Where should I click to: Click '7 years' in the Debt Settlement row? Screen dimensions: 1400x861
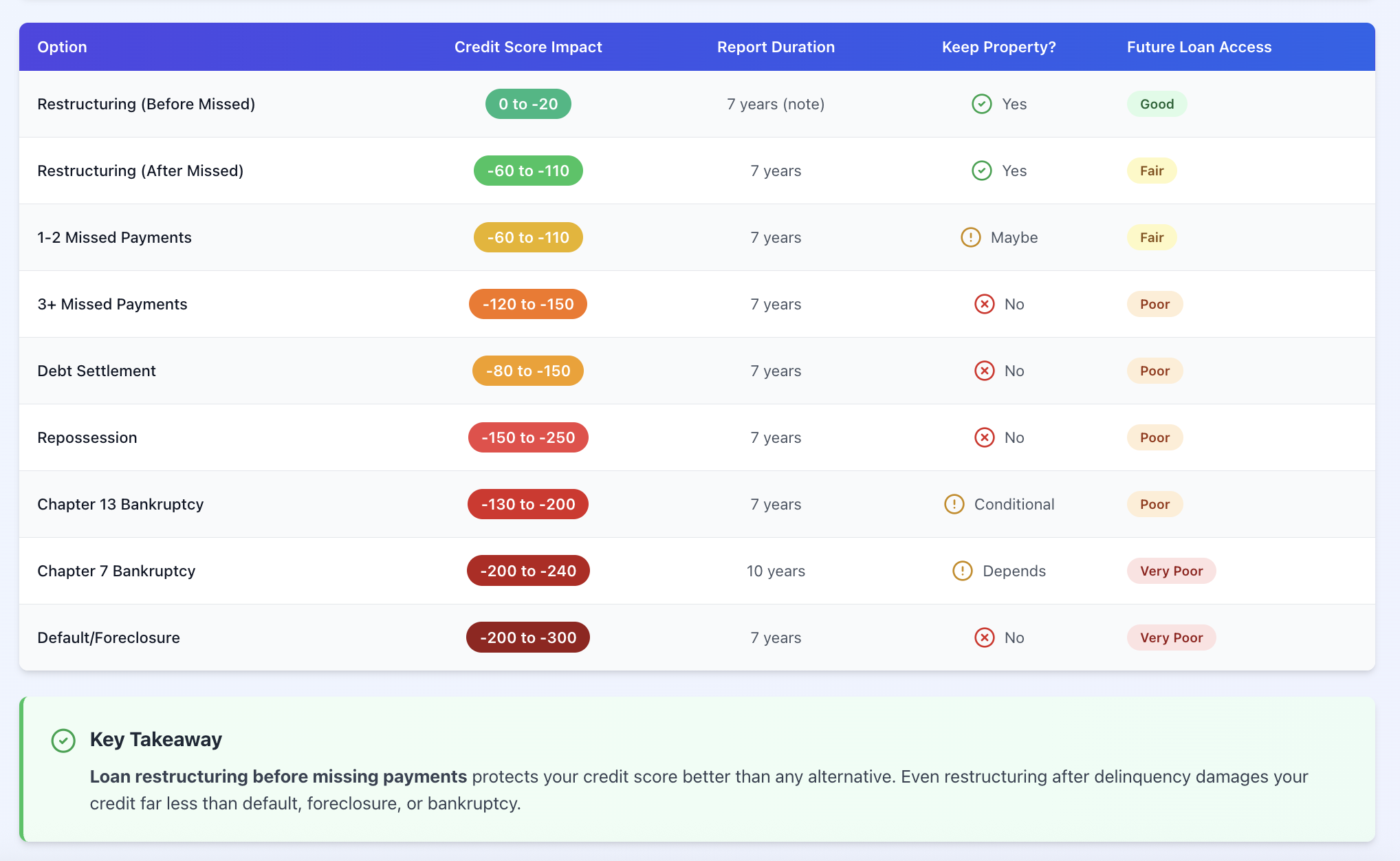(776, 371)
